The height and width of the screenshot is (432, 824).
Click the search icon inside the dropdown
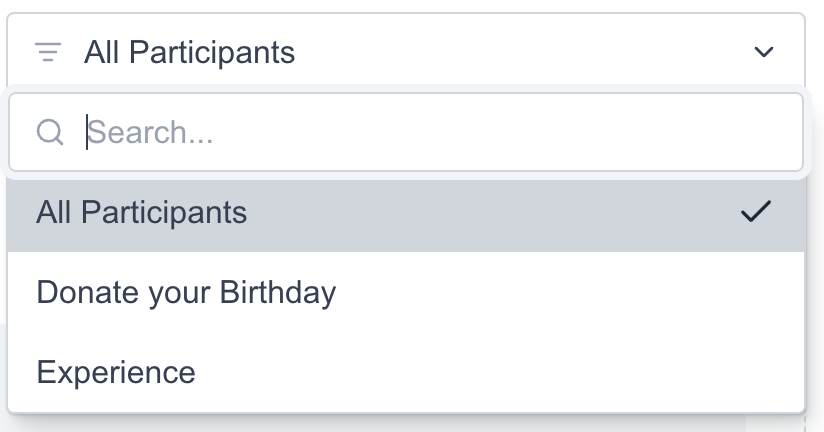point(50,132)
